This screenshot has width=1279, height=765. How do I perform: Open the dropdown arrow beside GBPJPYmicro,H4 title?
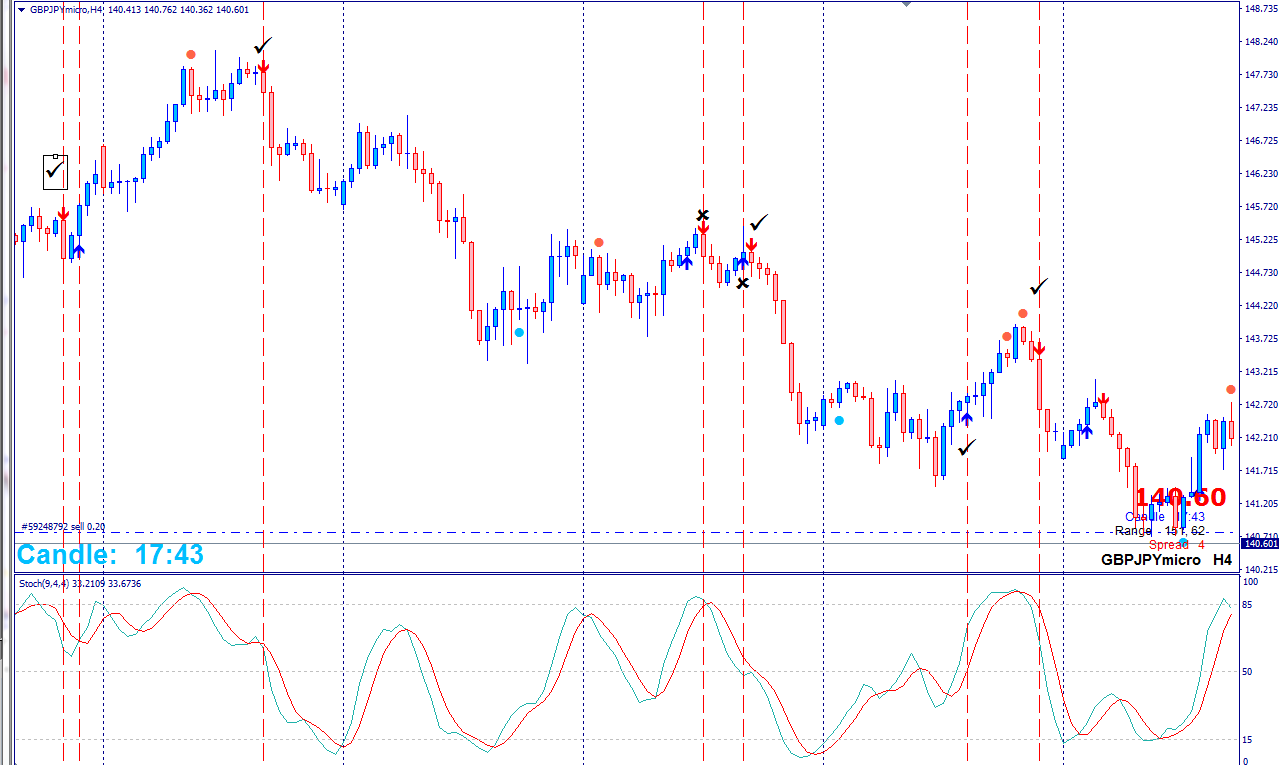(x=21, y=10)
